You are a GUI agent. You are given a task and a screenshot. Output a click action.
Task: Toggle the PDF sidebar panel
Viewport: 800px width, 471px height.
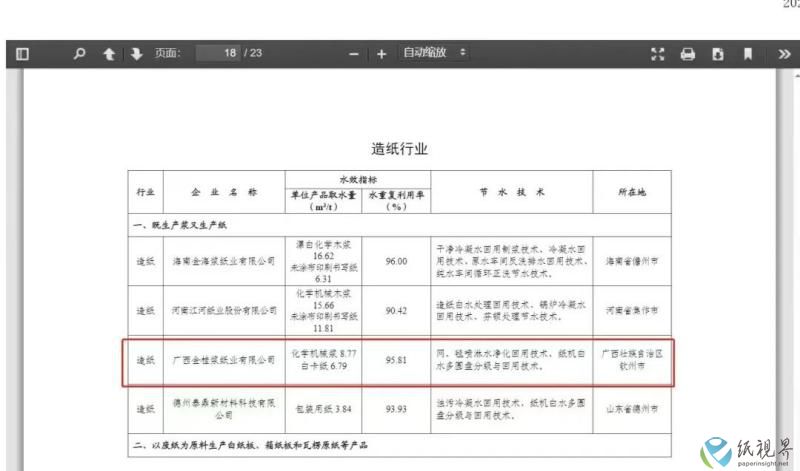[x=22, y=54]
